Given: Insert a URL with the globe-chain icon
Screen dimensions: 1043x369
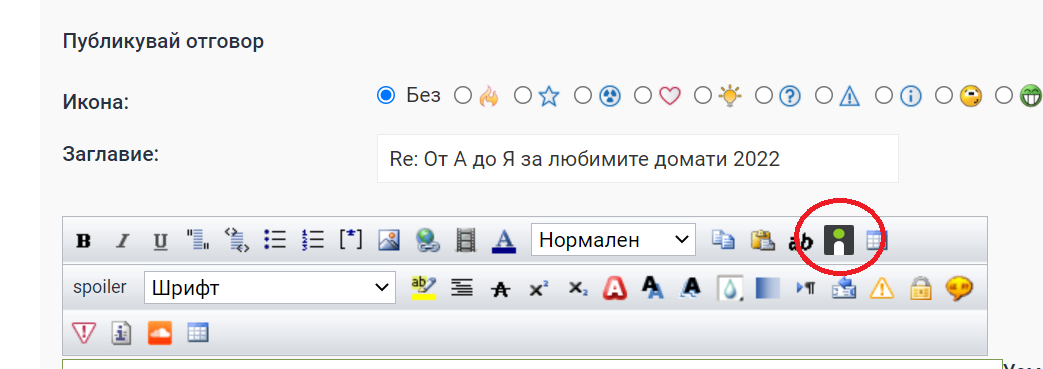Looking at the screenshot, I should (x=428, y=240).
